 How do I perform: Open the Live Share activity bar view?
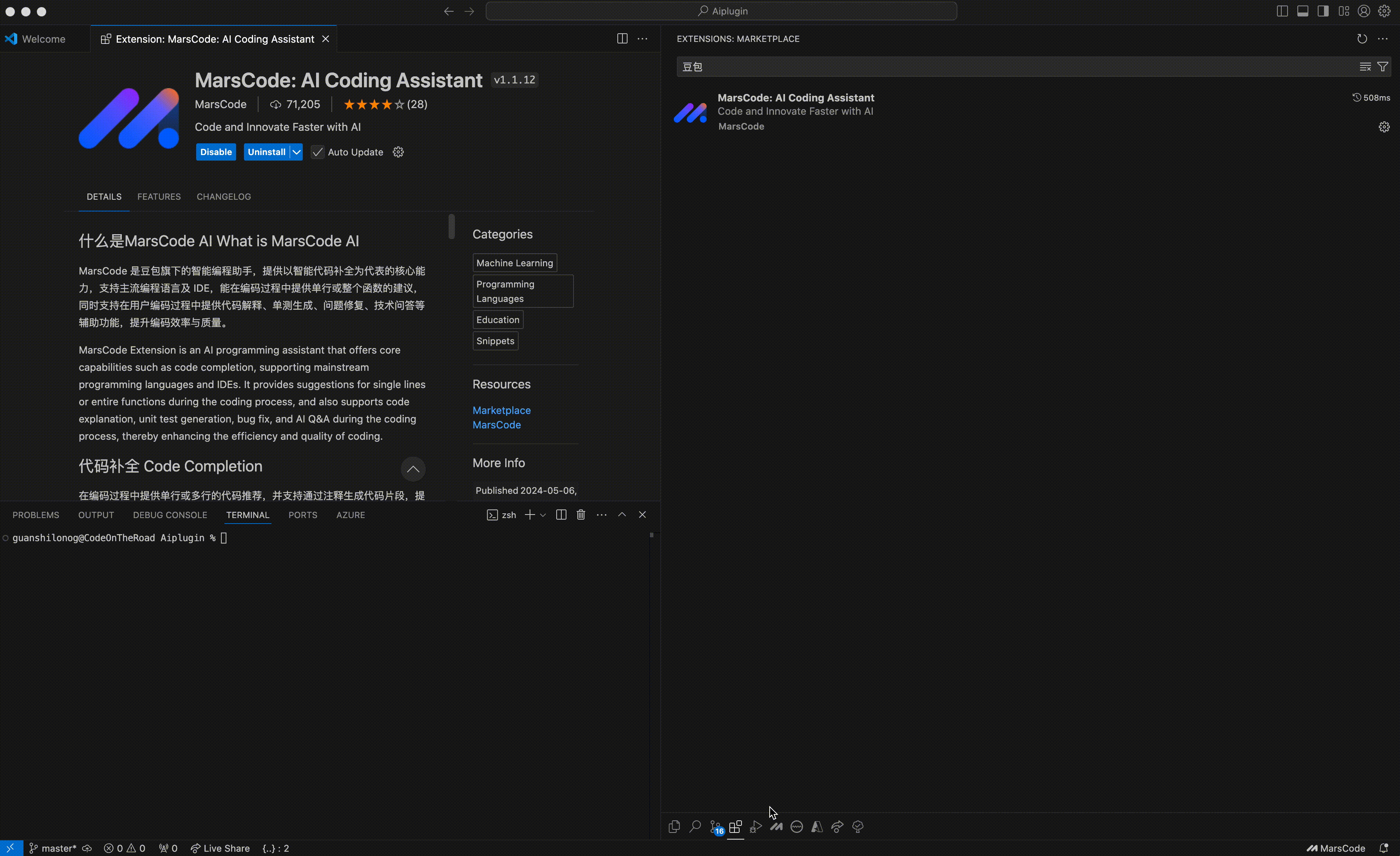(x=837, y=827)
